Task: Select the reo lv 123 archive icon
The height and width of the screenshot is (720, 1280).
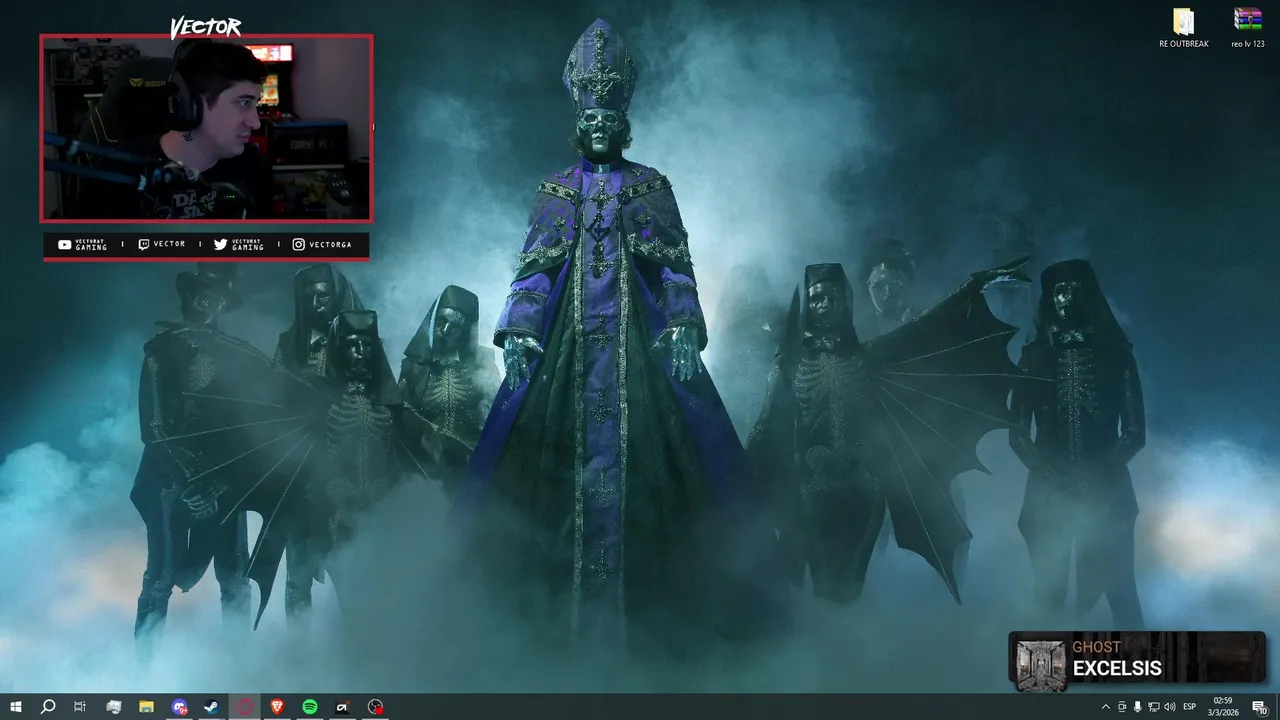Action: [x=1247, y=28]
